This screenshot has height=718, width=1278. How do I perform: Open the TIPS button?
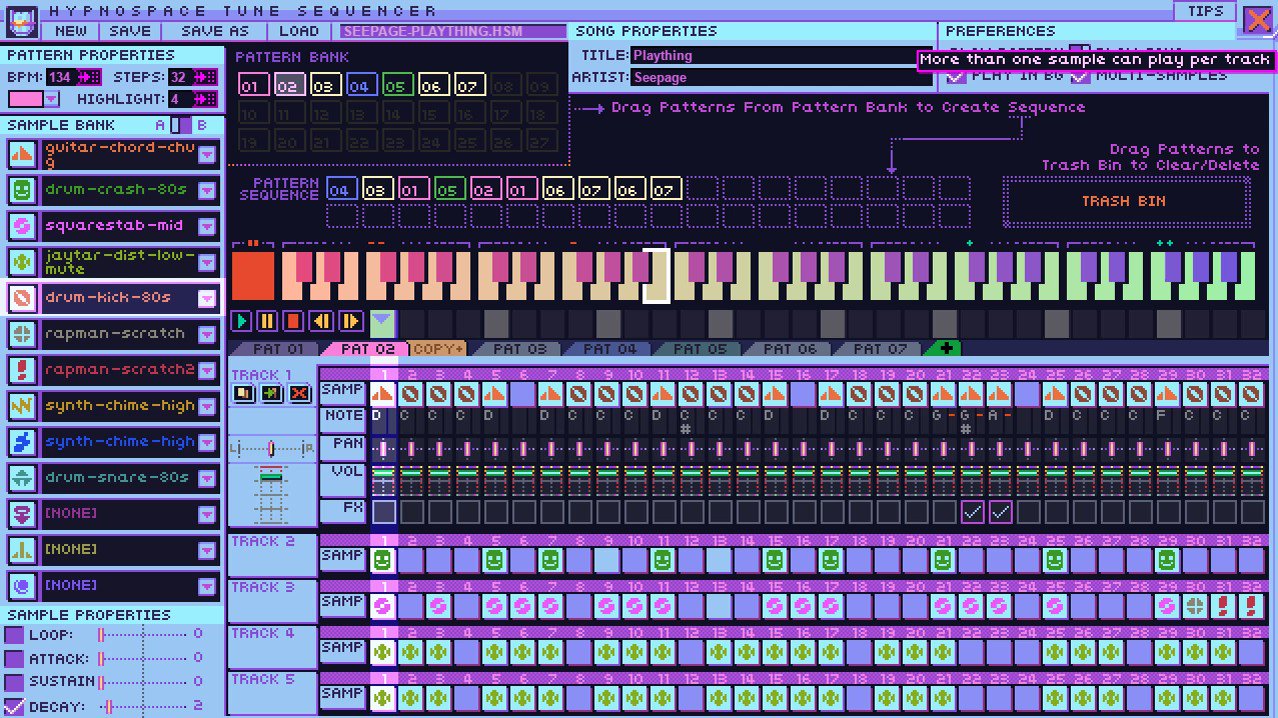(x=1205, y=11)
